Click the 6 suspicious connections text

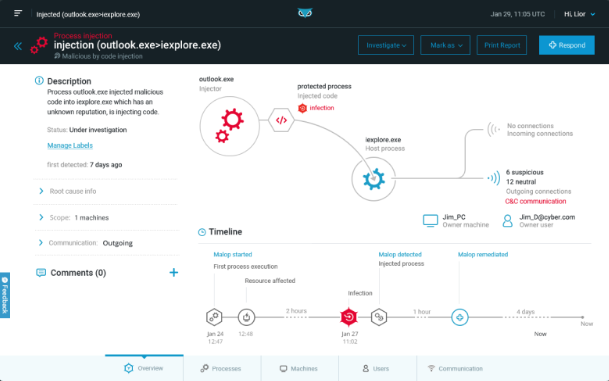525,172
